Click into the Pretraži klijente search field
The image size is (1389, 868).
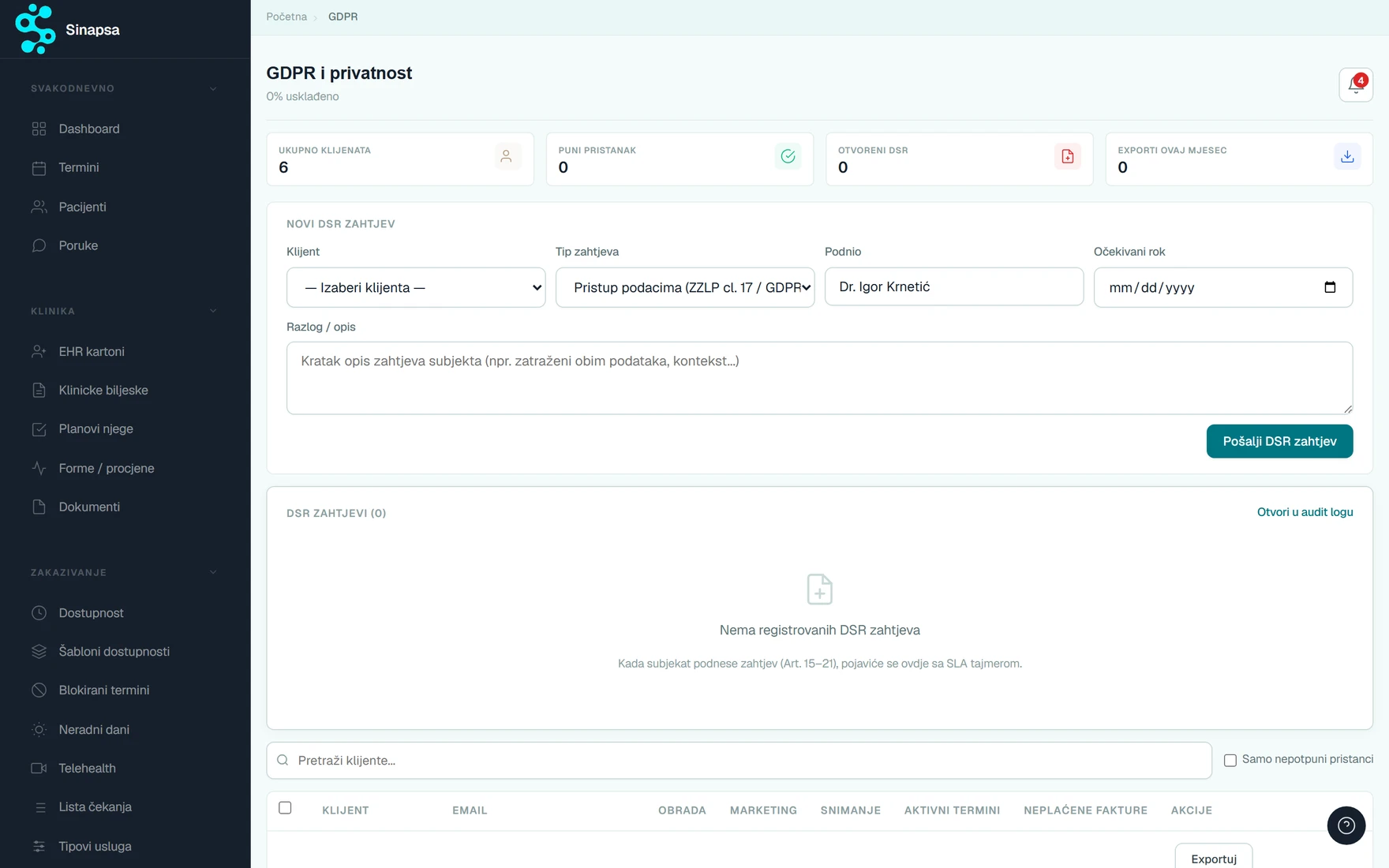(739, 760)
